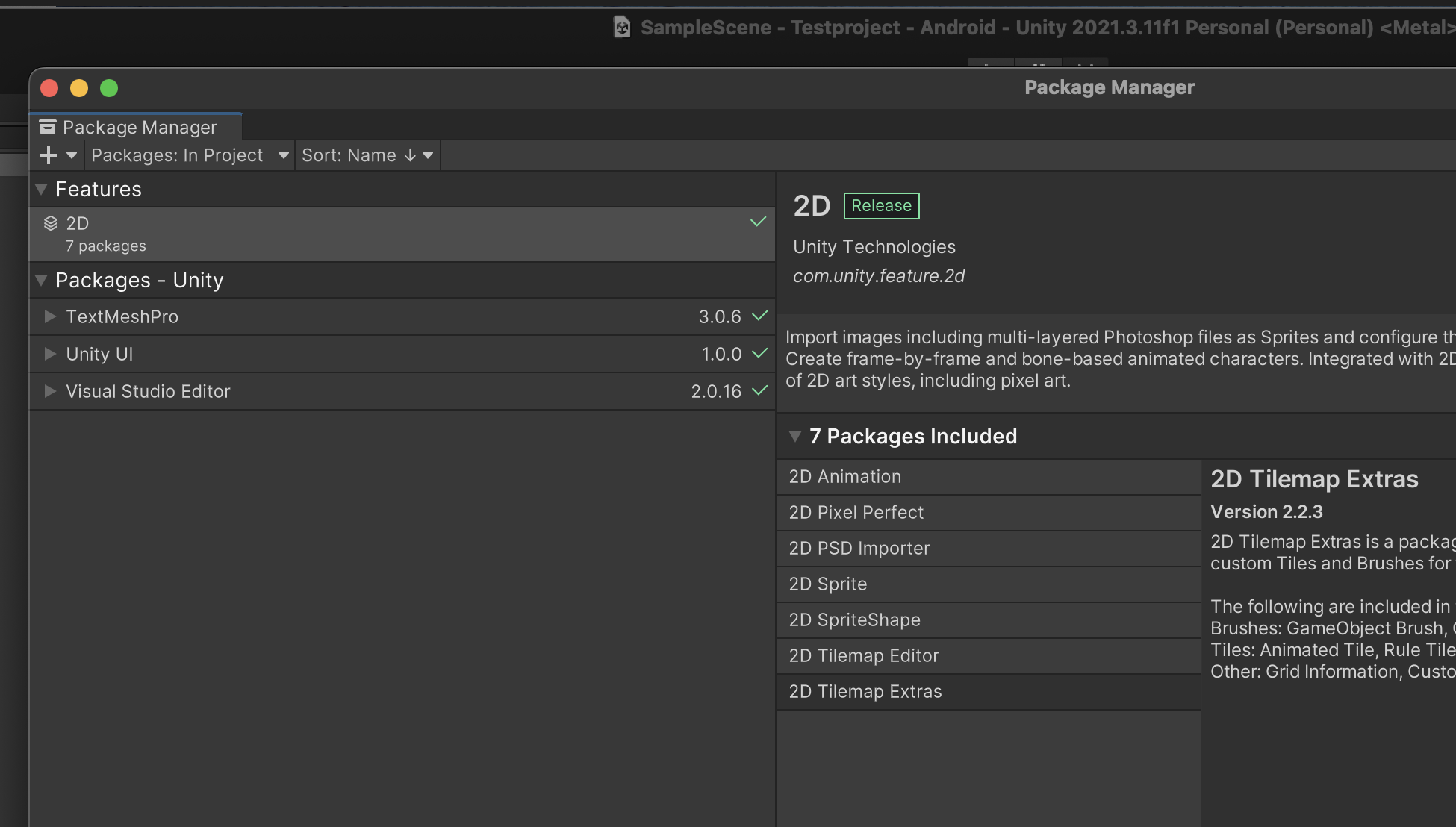The height and width of the screenshot is (827, 1456).
Task: Collapse the 7 Packages Included section
Action: tap(794, 436)
